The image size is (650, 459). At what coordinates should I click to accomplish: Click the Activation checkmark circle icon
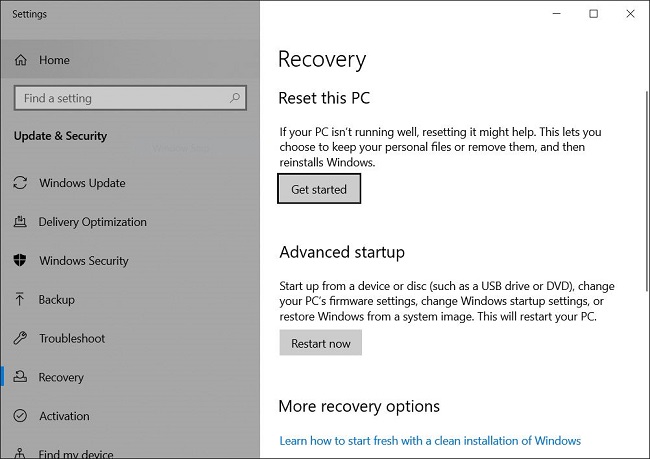point(20,415)
